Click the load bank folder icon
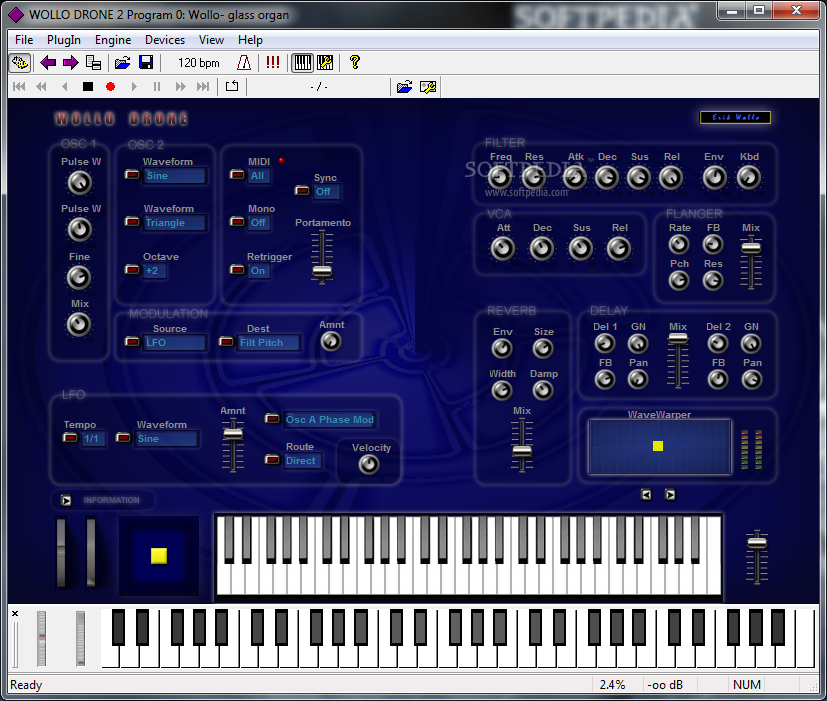 click(x=122, y=63)
